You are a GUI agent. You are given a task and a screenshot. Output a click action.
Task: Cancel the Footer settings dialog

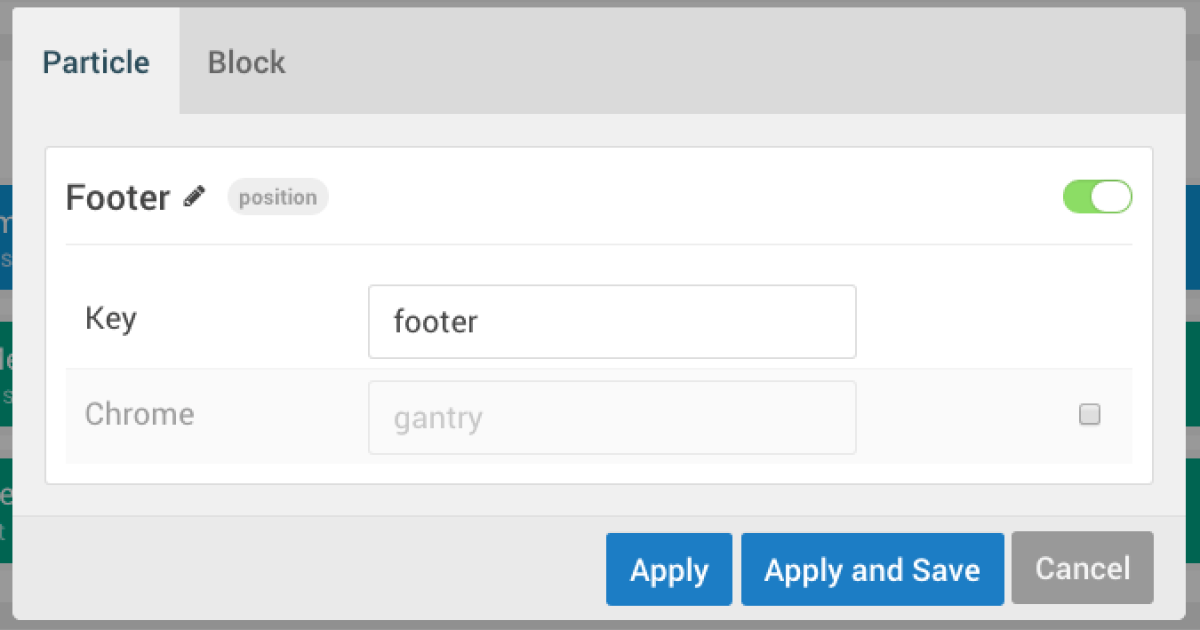tap(1082, 569)
